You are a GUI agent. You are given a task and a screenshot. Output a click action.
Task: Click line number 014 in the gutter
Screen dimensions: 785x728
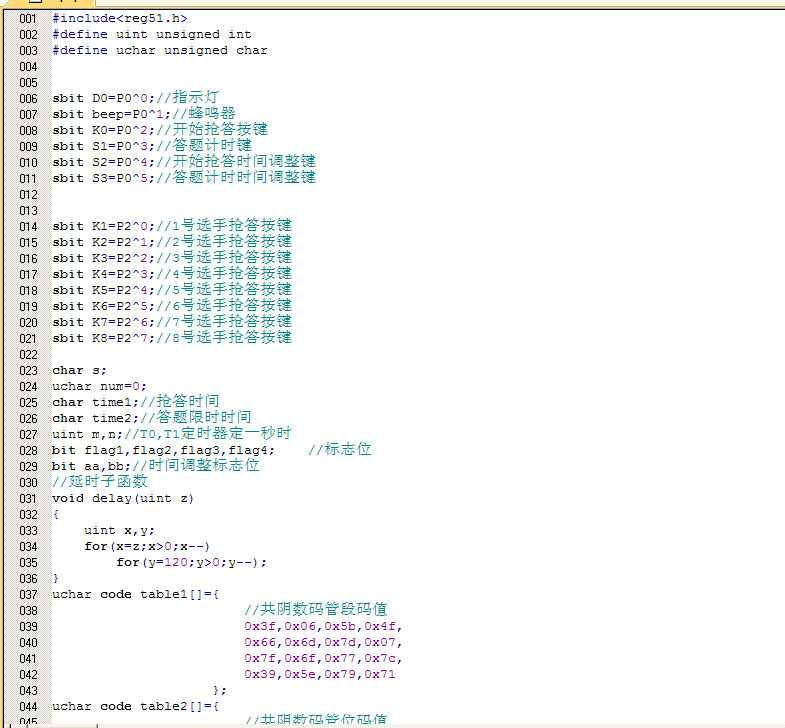pyautogui.click(x=28, y=226)
